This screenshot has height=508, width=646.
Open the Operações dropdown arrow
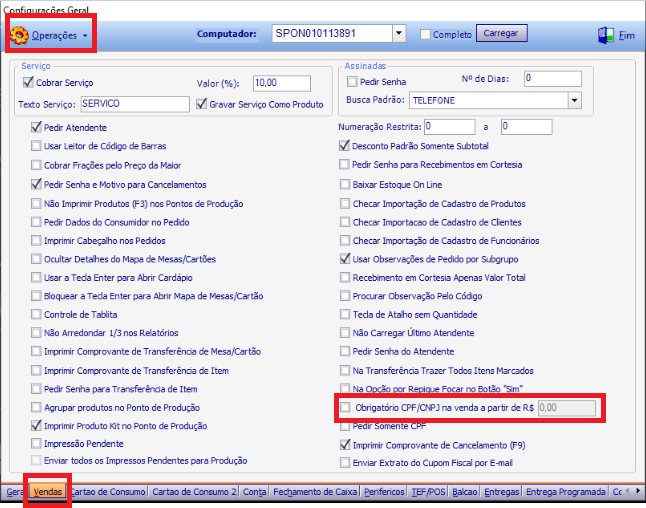click(x=85, y=36)
